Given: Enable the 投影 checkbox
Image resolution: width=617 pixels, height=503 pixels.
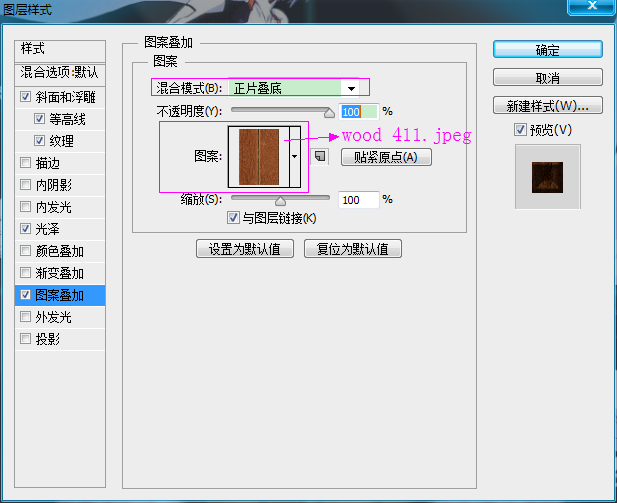Looking at the screenshot, I should pos(26,339).
